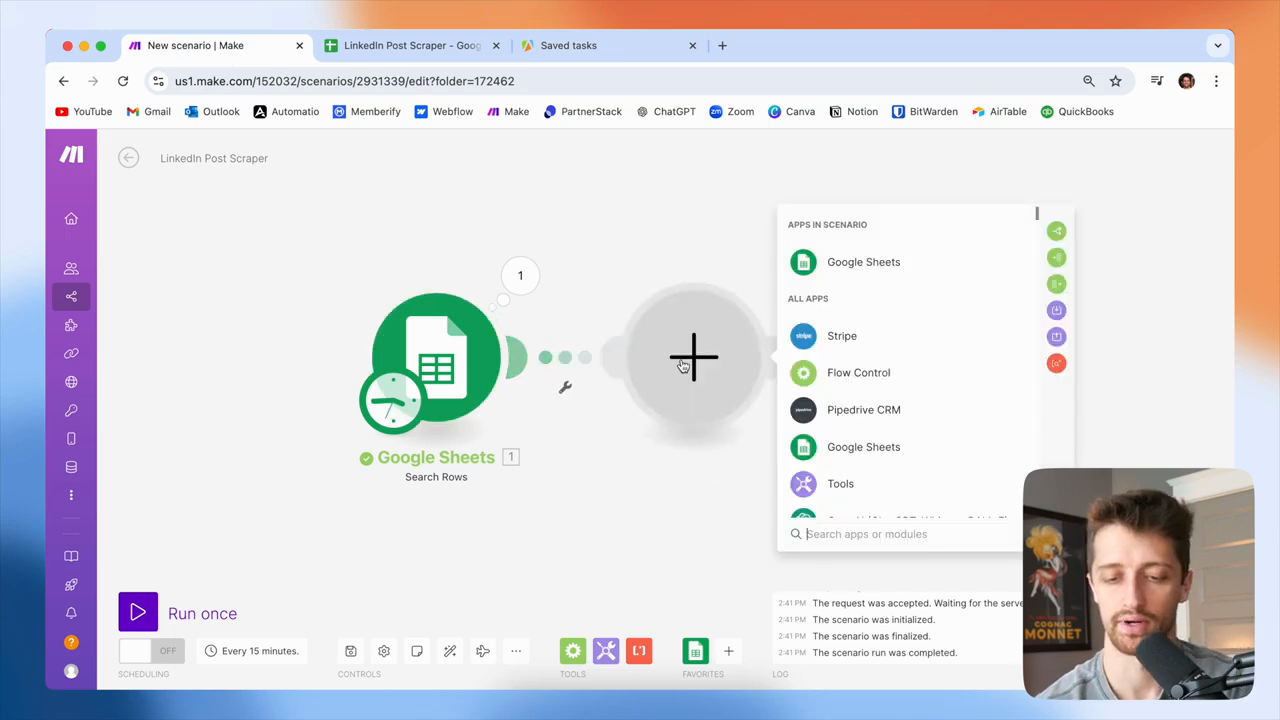Open Templates puzzle icon in sidebar

pyautogui.click(x=71, y=325)
